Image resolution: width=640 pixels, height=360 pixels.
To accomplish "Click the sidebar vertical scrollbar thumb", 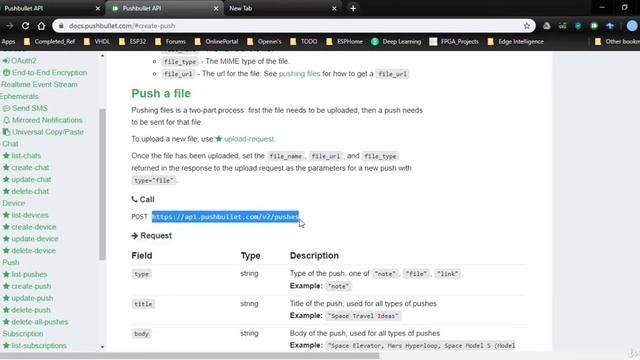I will tap(102, 184).
